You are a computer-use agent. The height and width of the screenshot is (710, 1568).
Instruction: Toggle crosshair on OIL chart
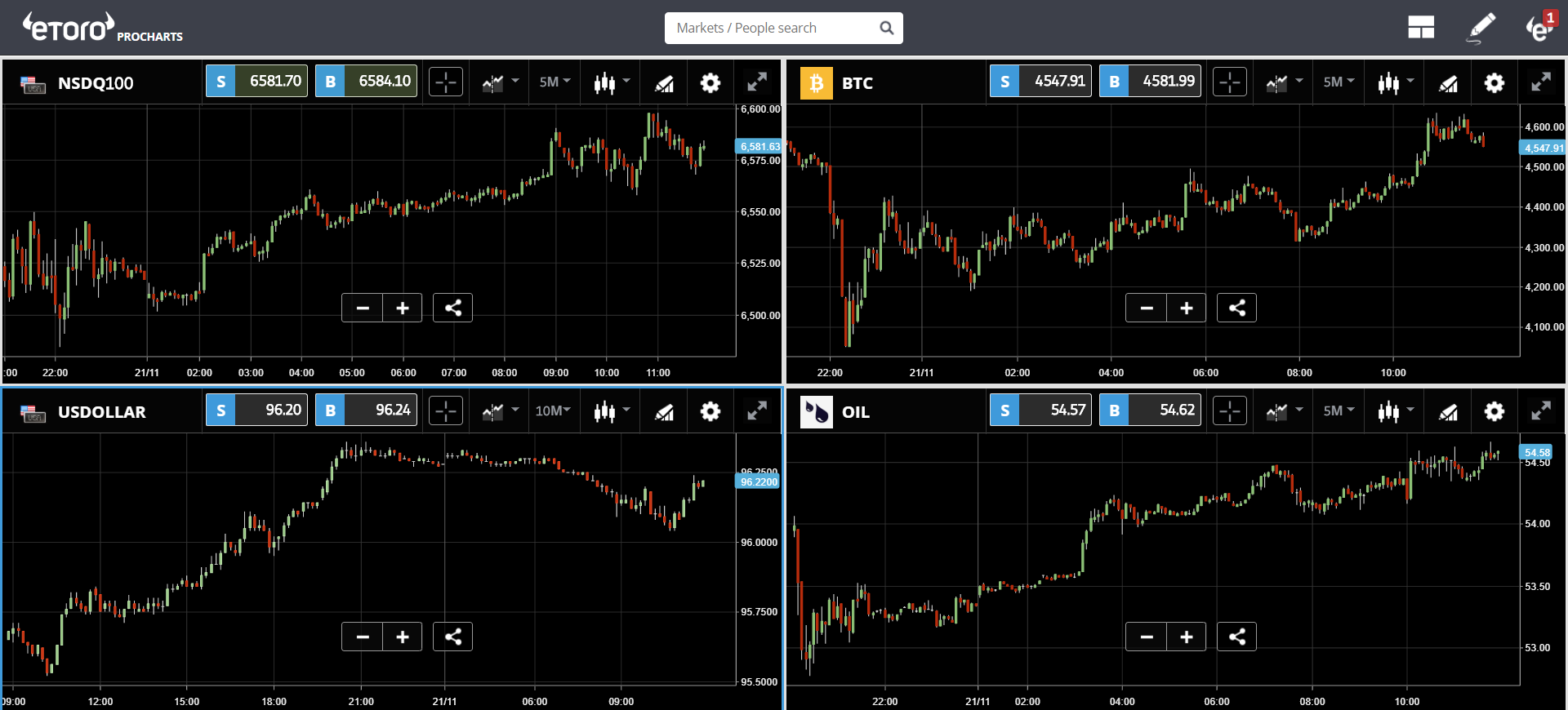[1230, 410]
